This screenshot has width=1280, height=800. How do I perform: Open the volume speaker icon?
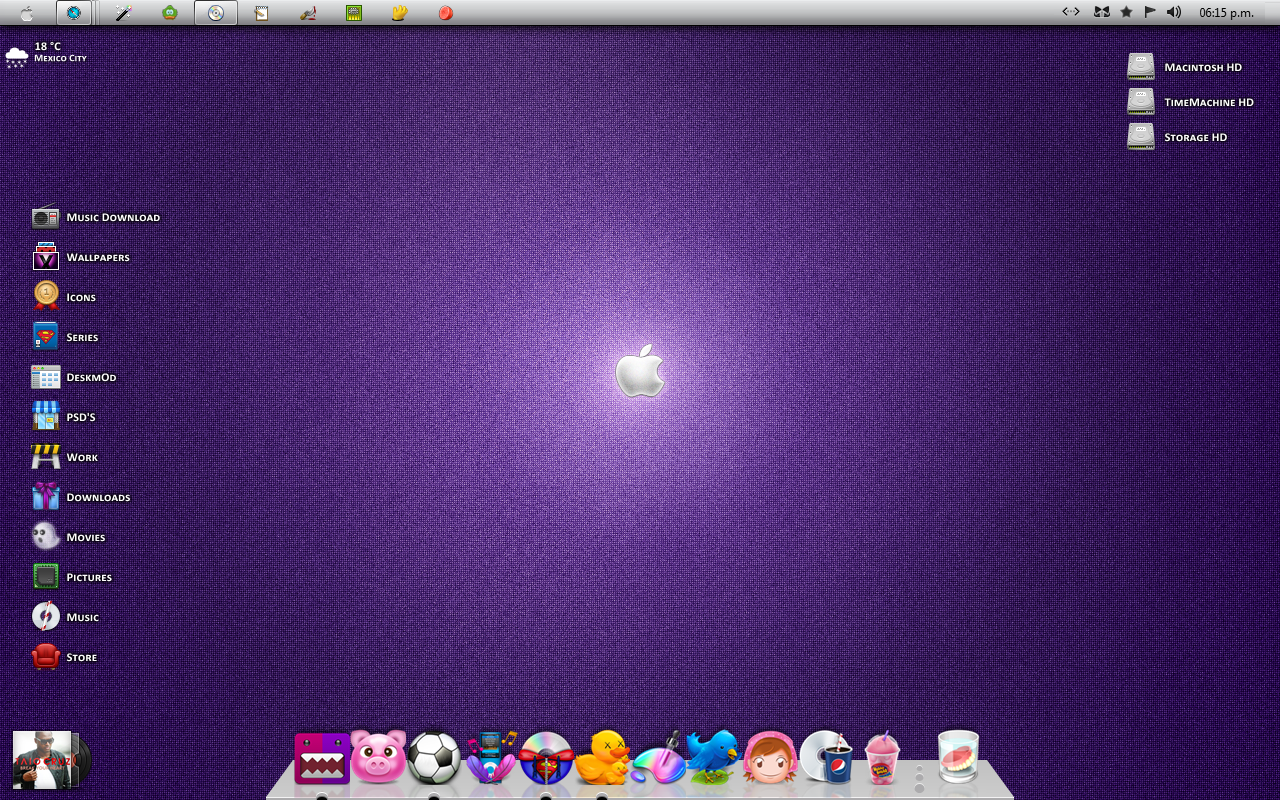(x=1174, y=12)
